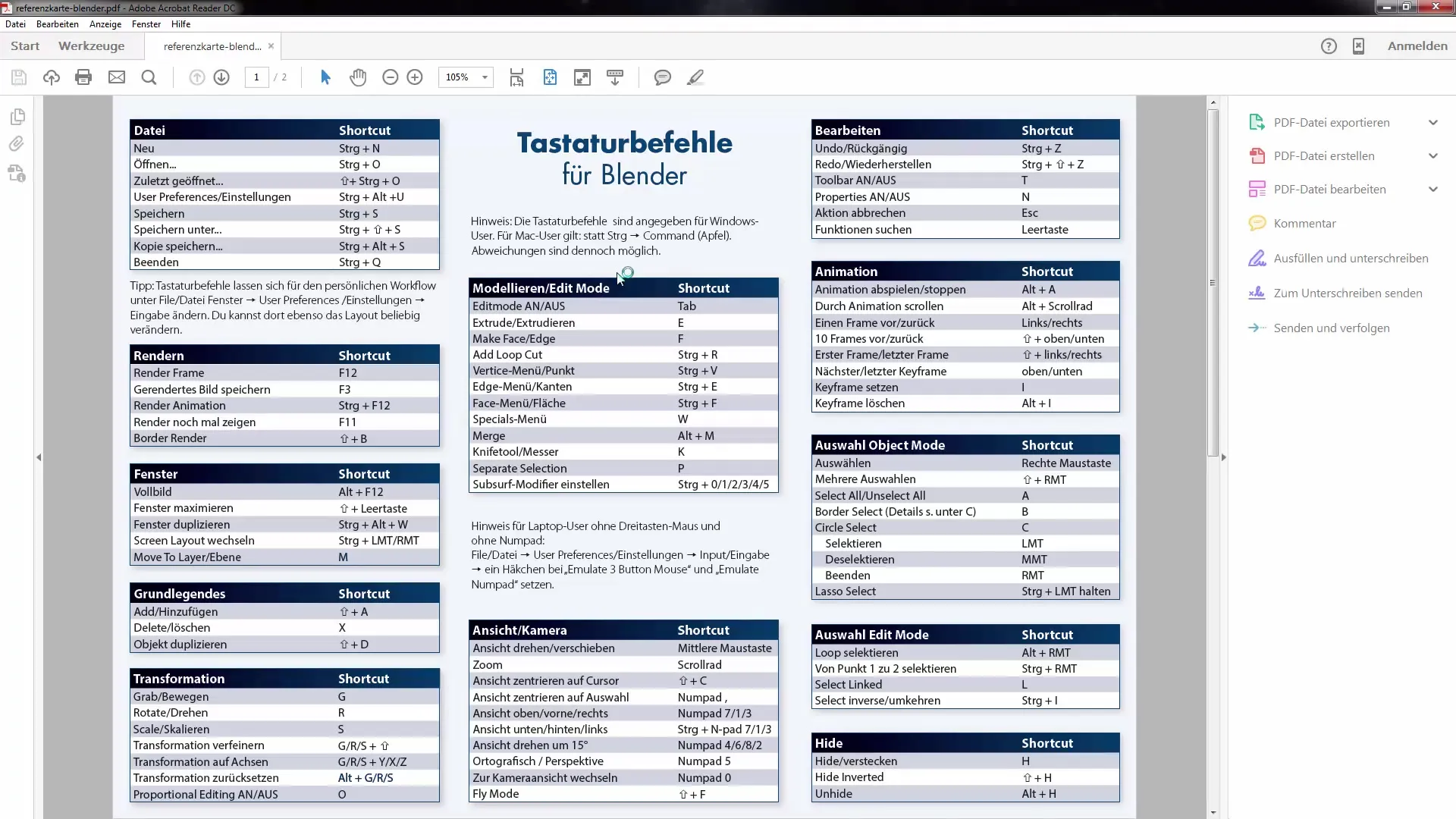Screen dimensions: 1456x819
Task: Open the locked layers panel icon
Action: pos(17,174)
